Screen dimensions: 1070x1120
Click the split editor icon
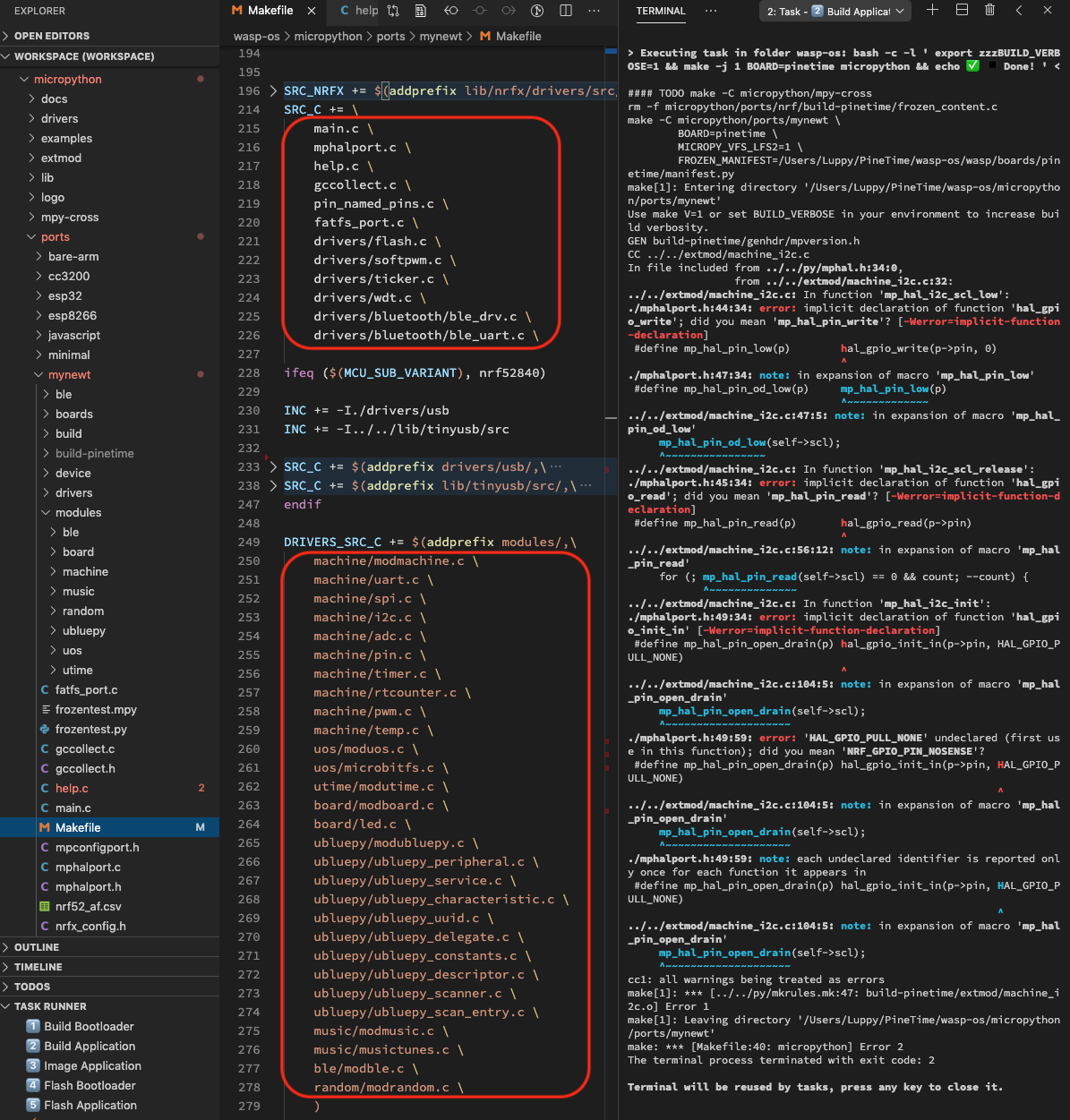(566, 11)
